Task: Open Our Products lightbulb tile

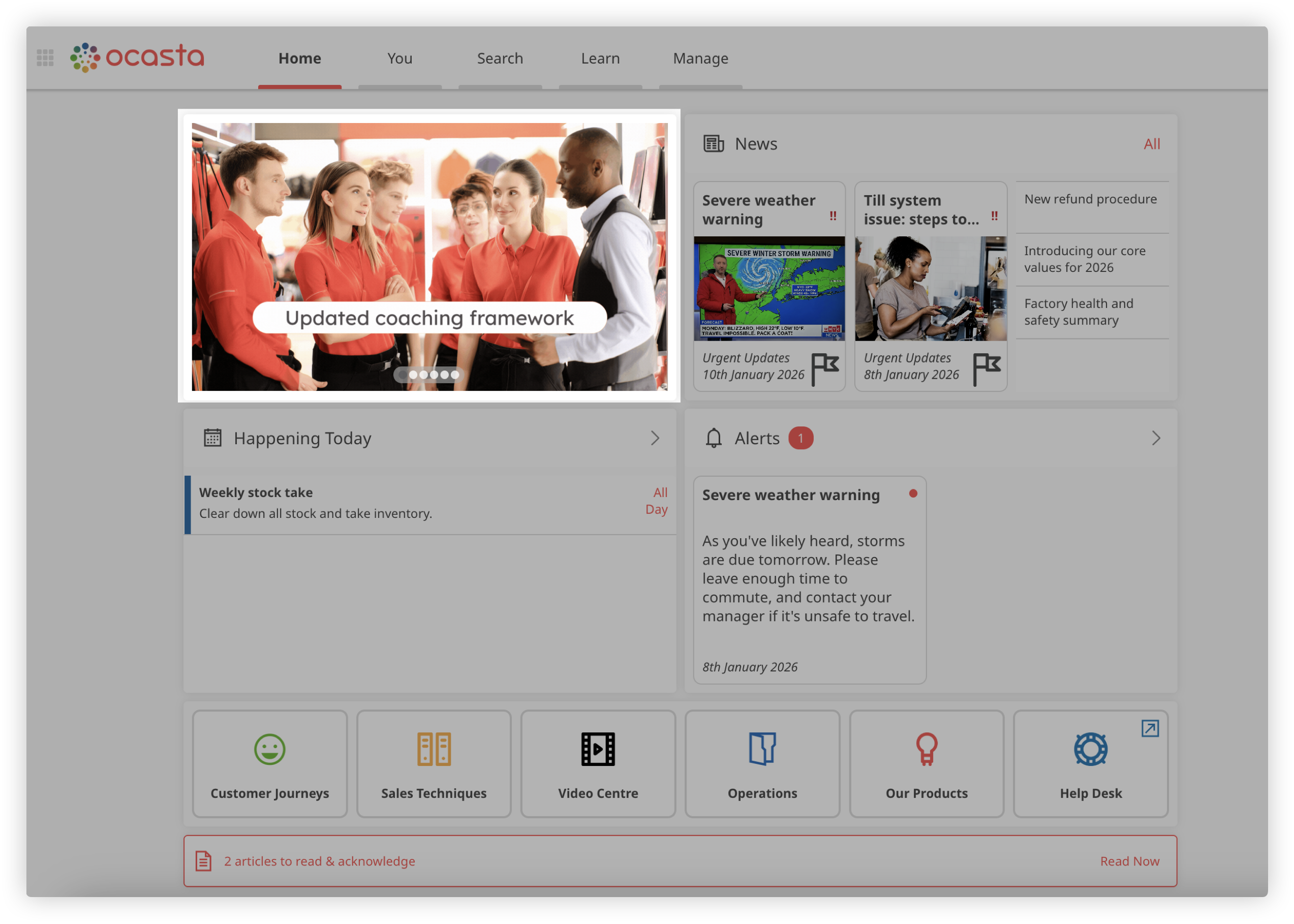Action: click(x=926, y=763)
